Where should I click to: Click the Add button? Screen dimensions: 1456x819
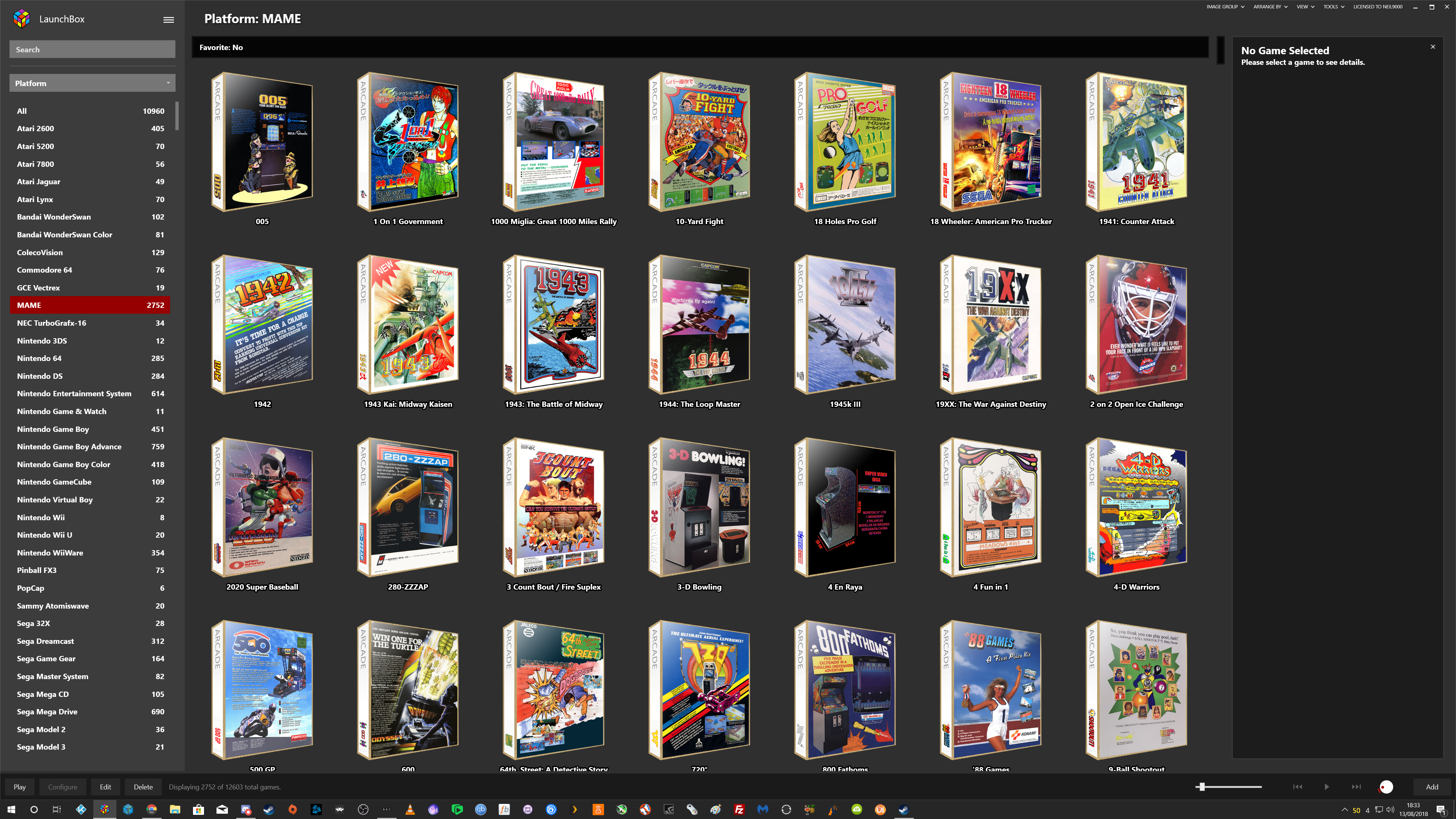tap(1432, 787)
